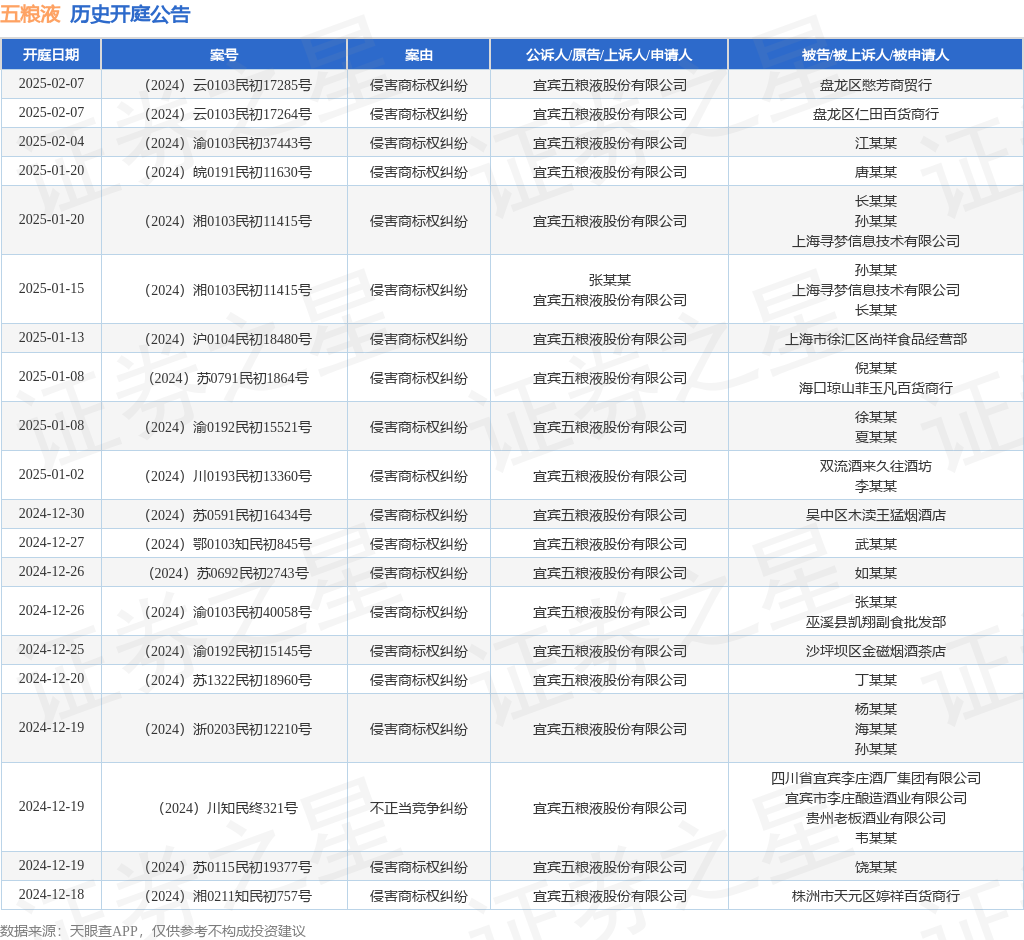
Task: Click defendant 夏某某
Action: 876,437
